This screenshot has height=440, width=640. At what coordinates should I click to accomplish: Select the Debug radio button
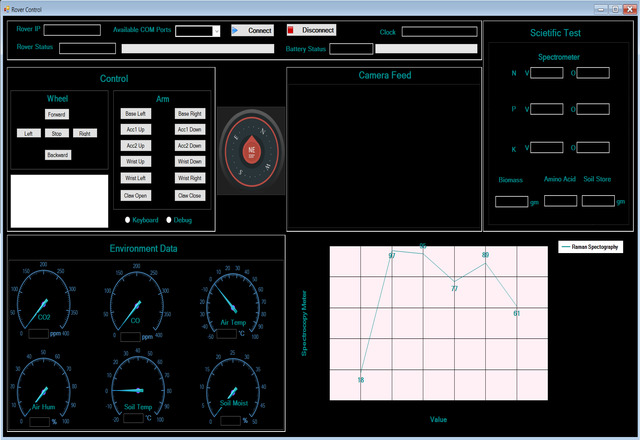(169, 220)
